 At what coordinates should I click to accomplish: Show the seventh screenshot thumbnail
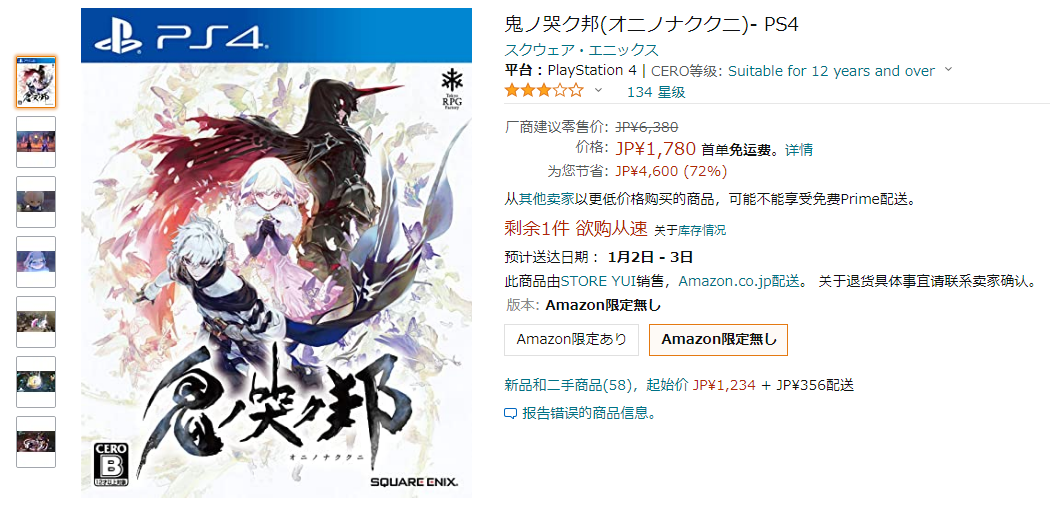(x=36, y=441)
